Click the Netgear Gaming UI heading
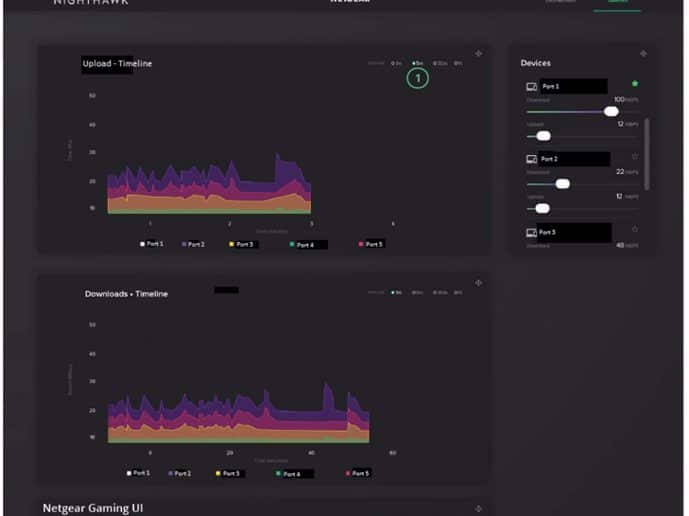The height and width of the screenshot is (516, 689). (93, 508)
